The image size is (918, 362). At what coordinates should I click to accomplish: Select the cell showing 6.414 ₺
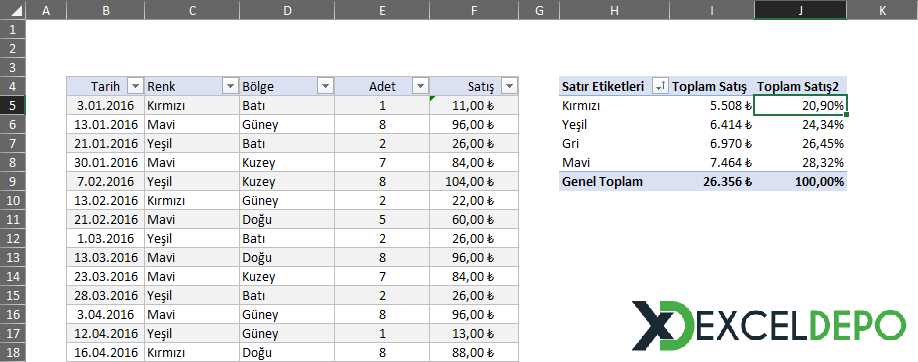[x=711, y=125]
